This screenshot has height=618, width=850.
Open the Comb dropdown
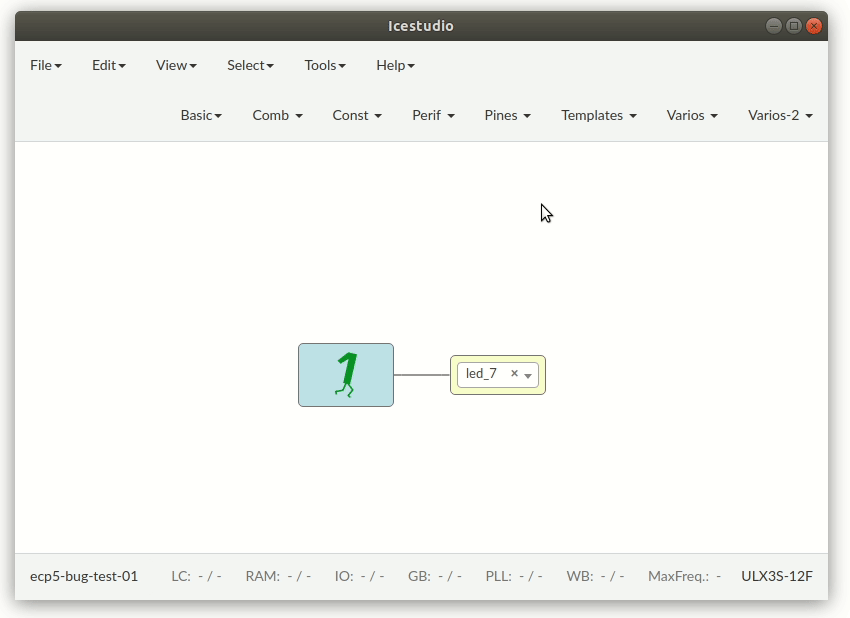coord(277,115)
